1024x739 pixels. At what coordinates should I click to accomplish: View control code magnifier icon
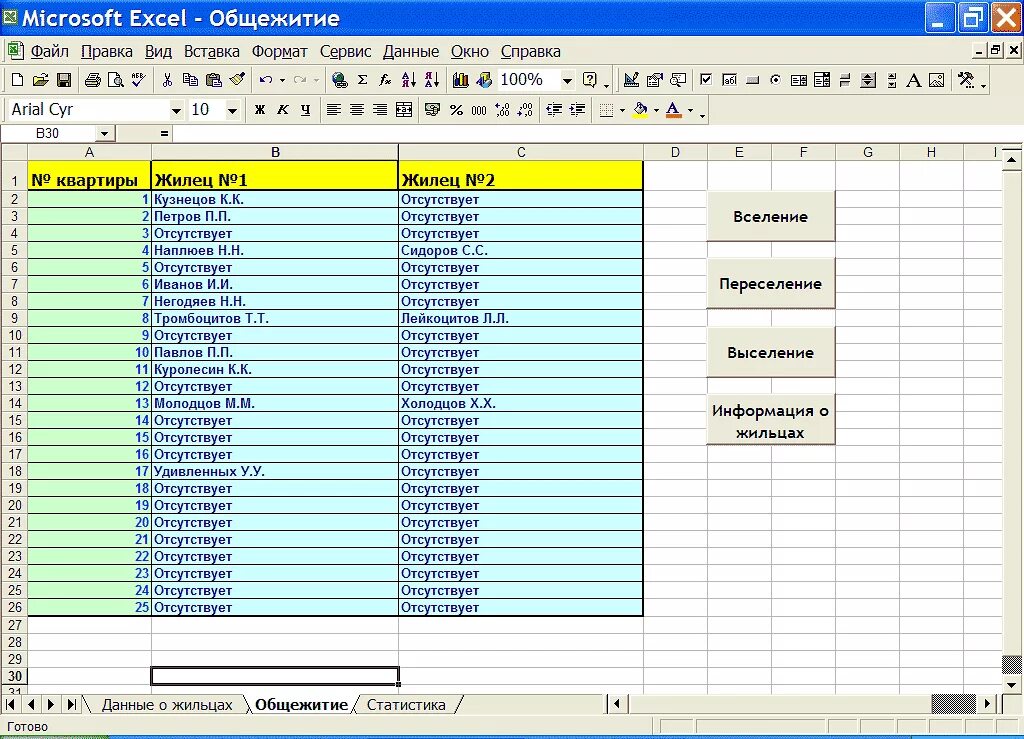(678, 80)
